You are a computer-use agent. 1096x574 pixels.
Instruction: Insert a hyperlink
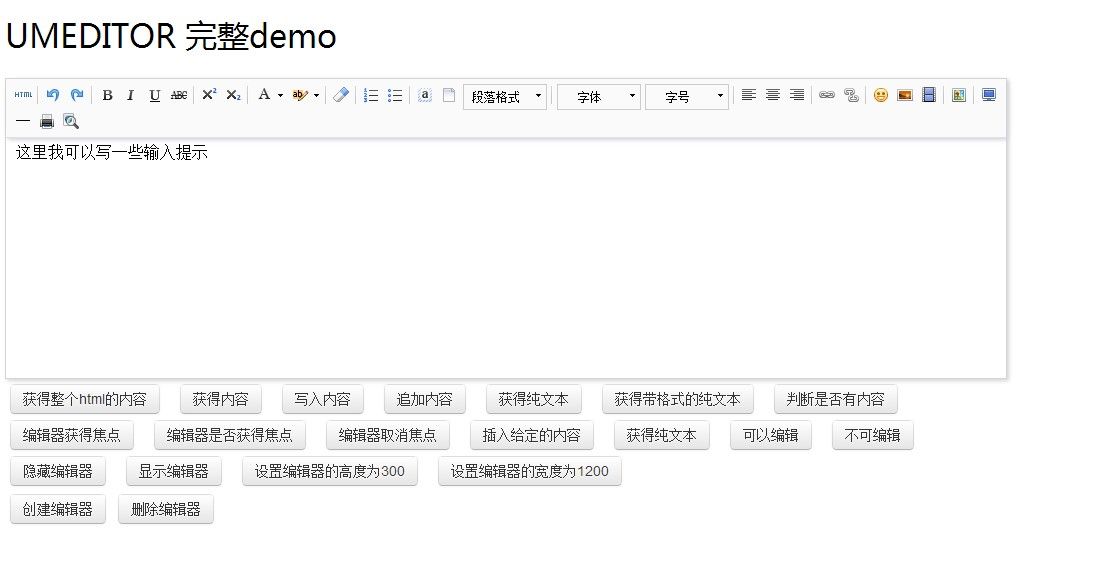pos(827,95)
